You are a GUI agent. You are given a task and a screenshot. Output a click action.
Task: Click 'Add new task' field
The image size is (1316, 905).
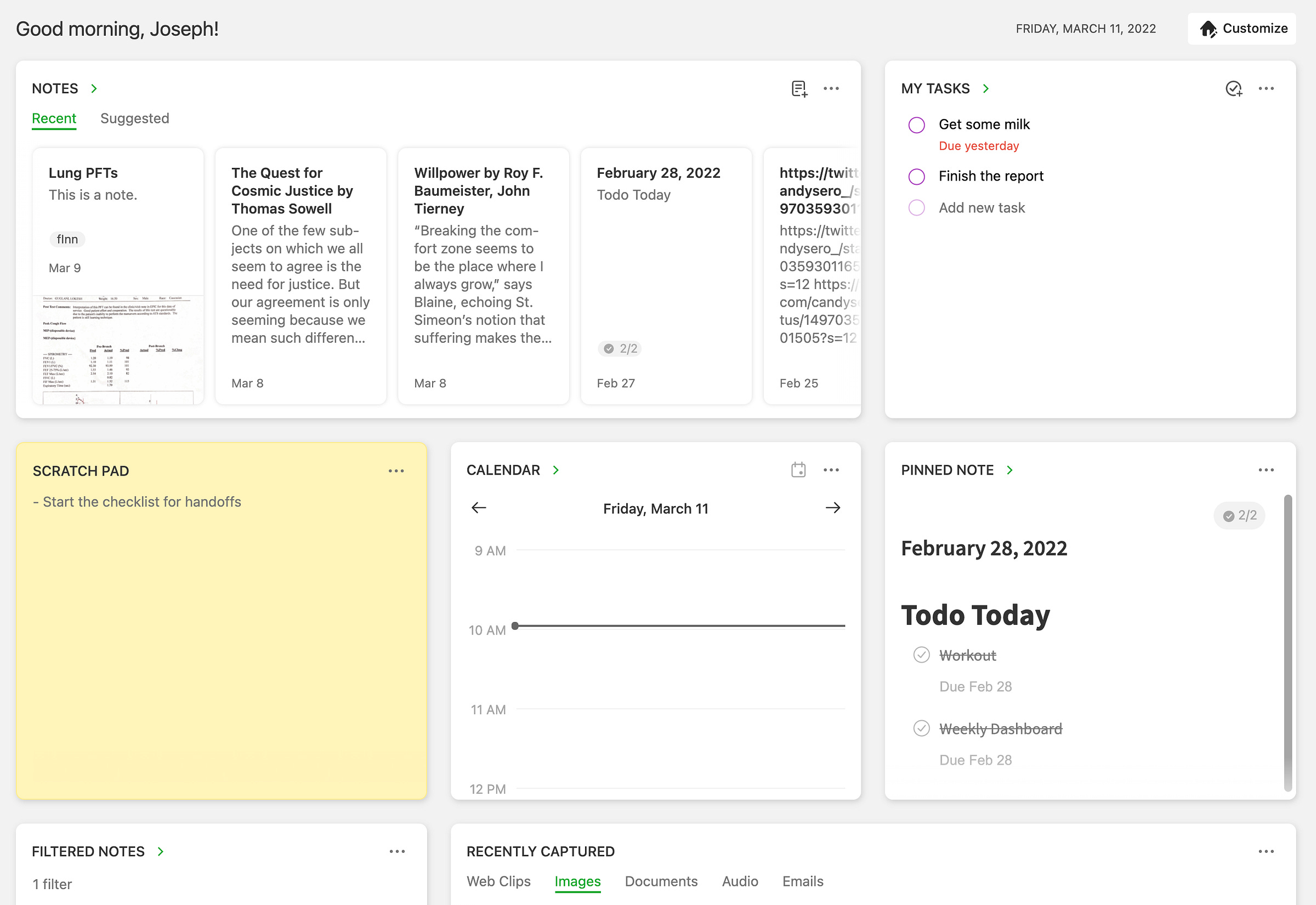click(x=982, y=207)
